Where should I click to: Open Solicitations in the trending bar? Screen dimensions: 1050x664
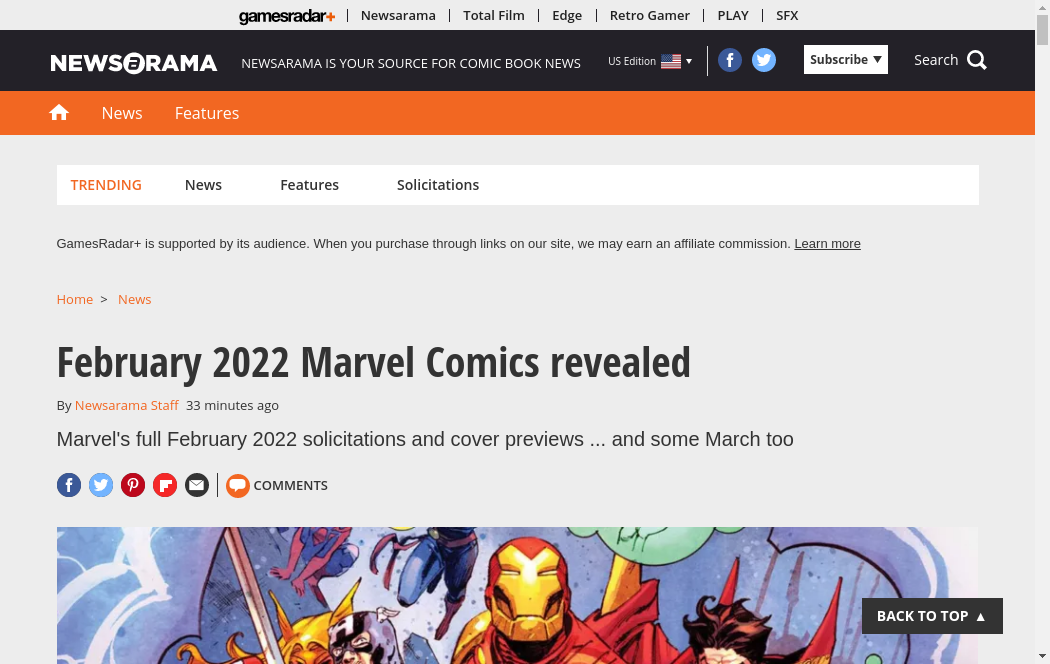(438, 185)
